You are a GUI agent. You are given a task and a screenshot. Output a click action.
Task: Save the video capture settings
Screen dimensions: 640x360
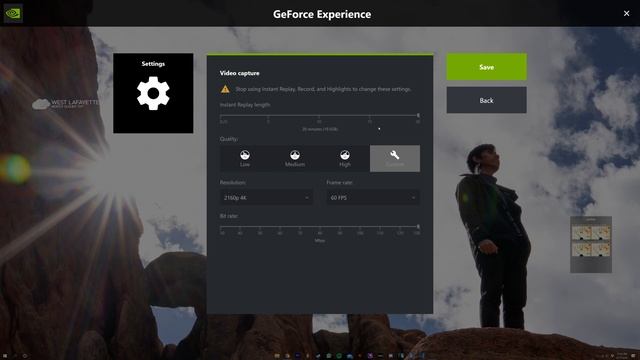click(487, 67)
